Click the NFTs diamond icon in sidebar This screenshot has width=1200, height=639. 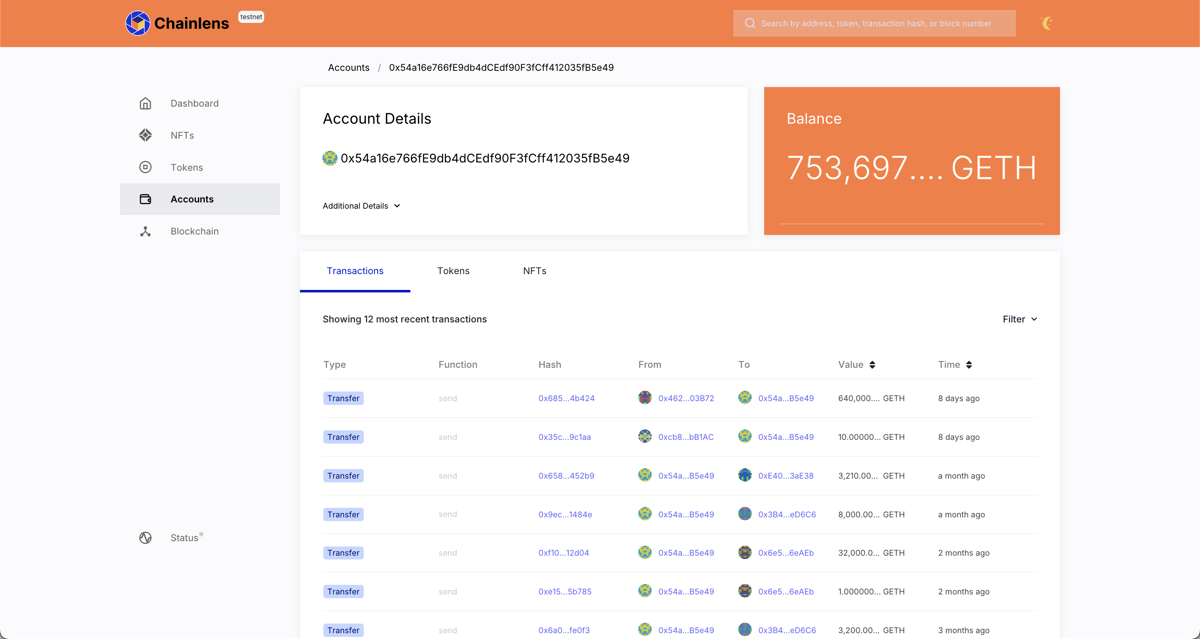pos(145,135)
